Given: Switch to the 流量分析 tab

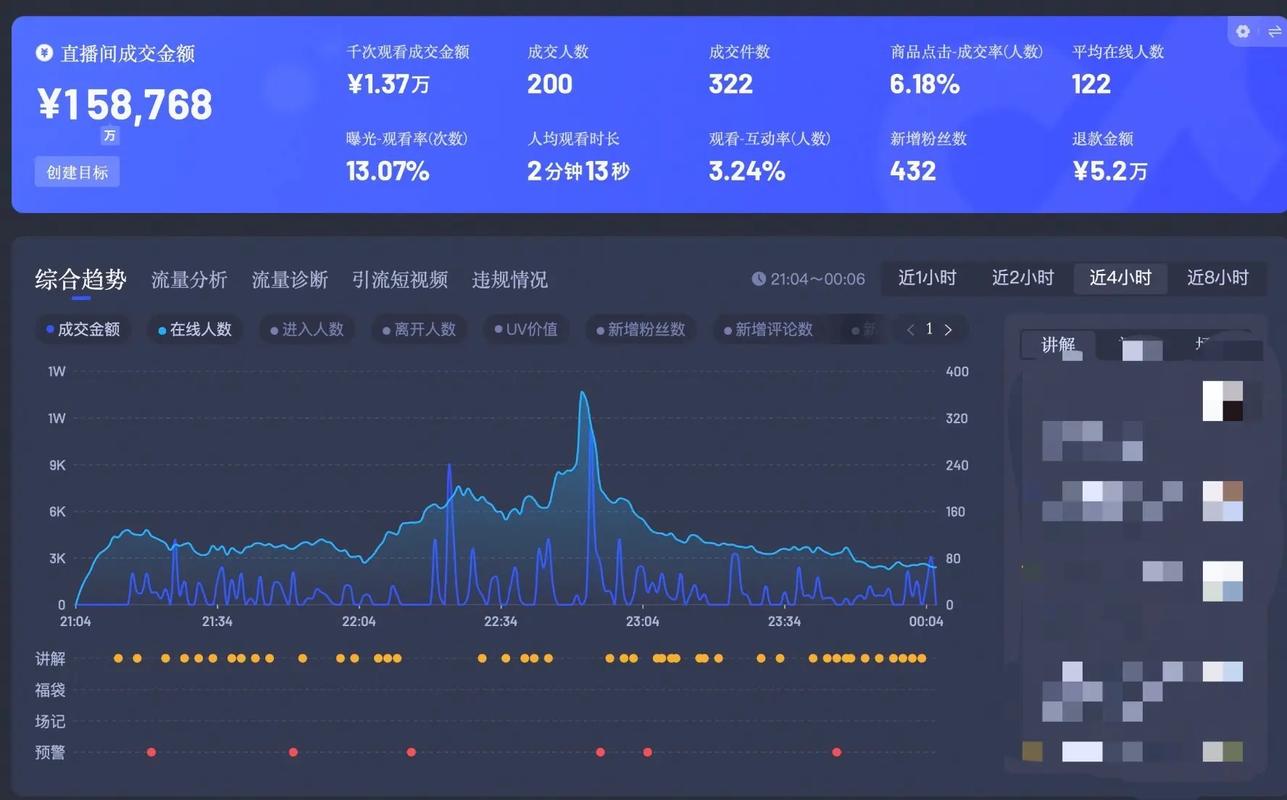Looking at the screenshot, I should (188, 280).
